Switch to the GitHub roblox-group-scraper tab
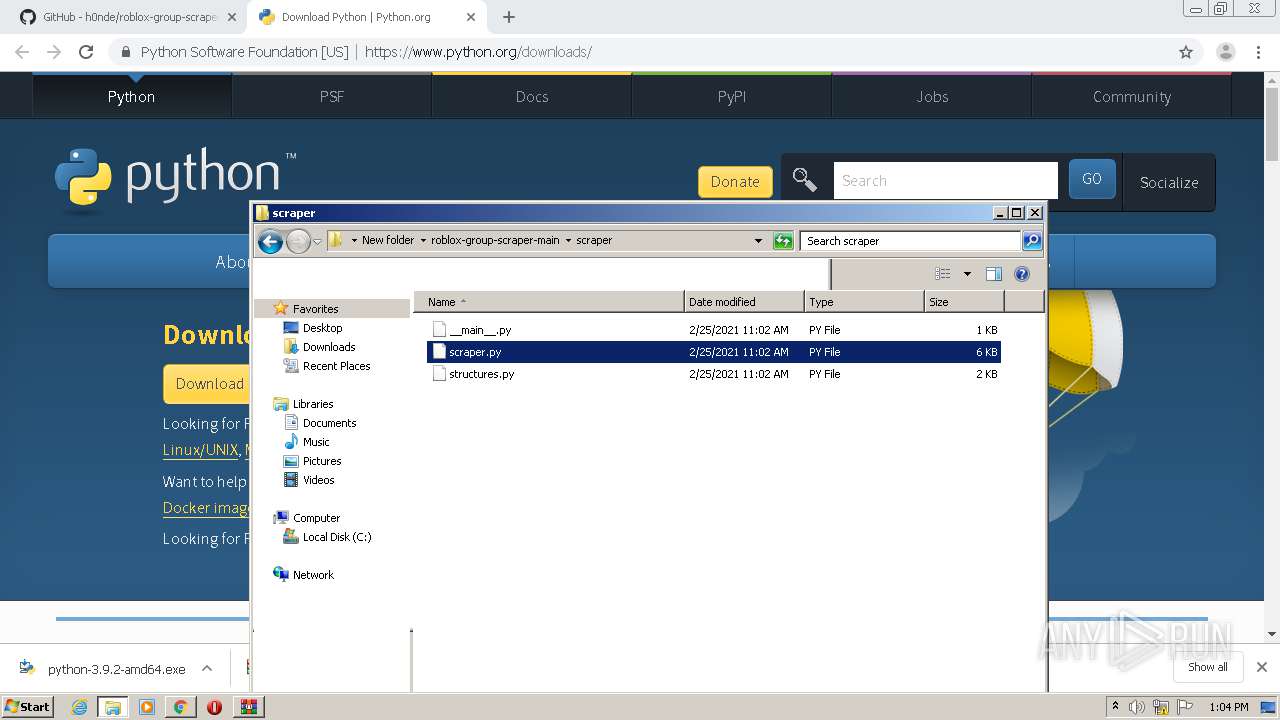1280x720 pixels. point(127,17)
